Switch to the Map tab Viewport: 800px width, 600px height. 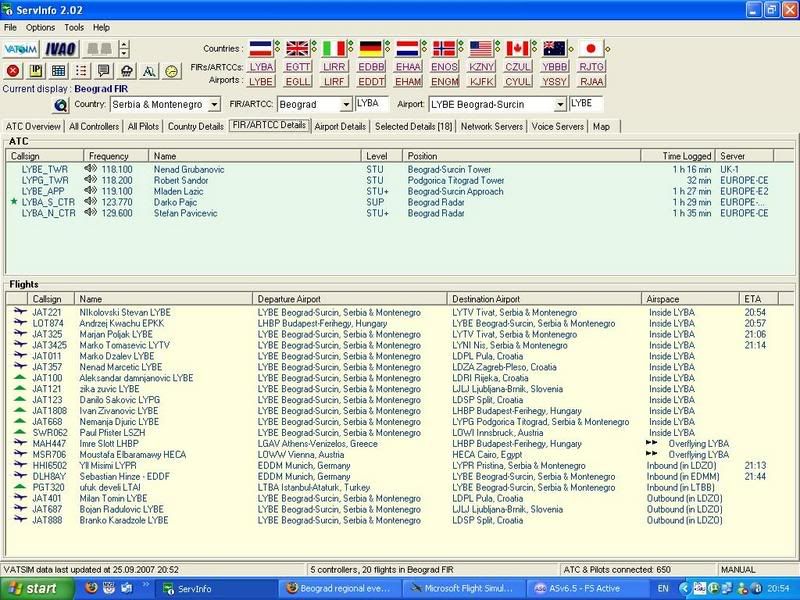(x=602, y=127)
